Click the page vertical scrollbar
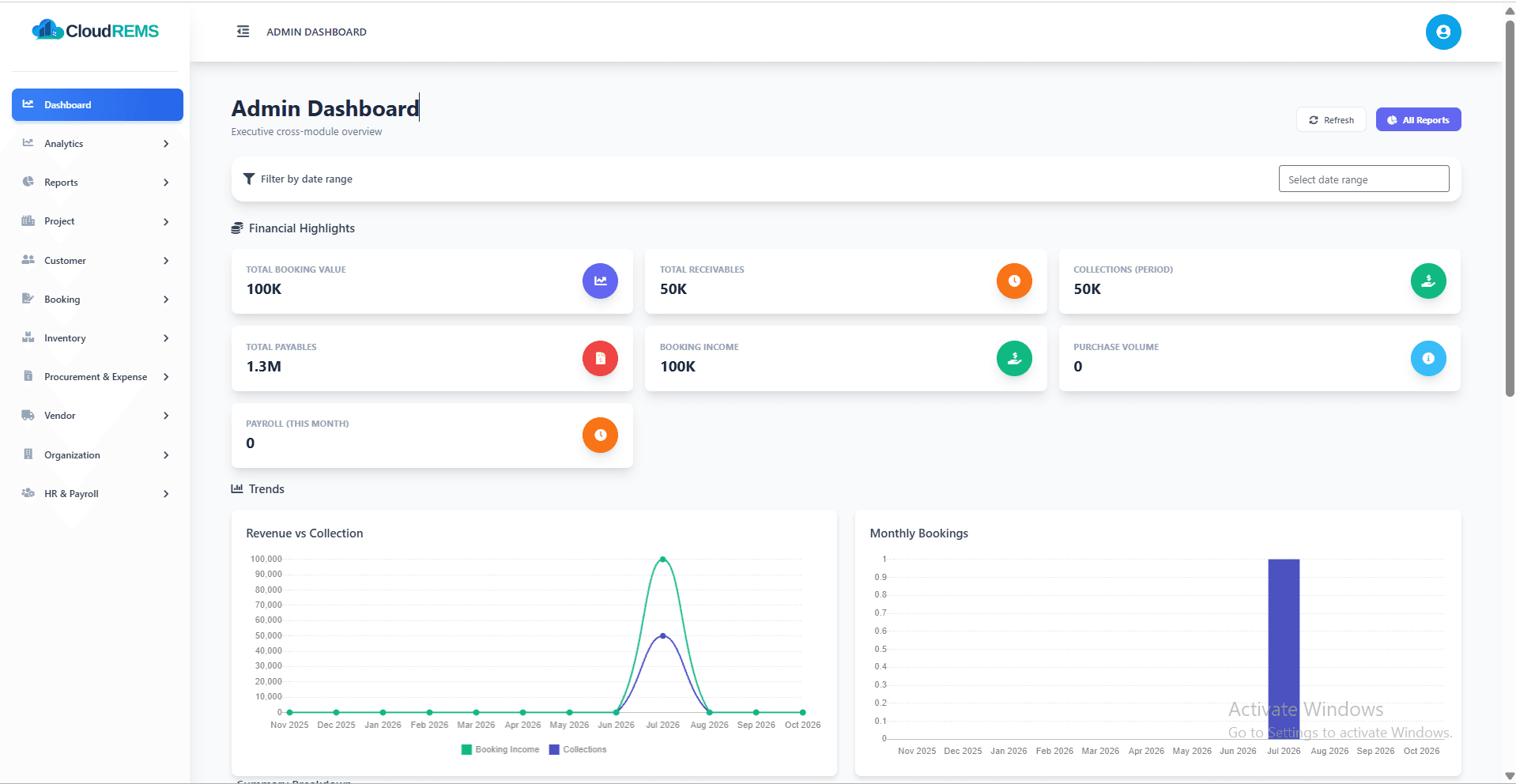 click(1509, 210)
